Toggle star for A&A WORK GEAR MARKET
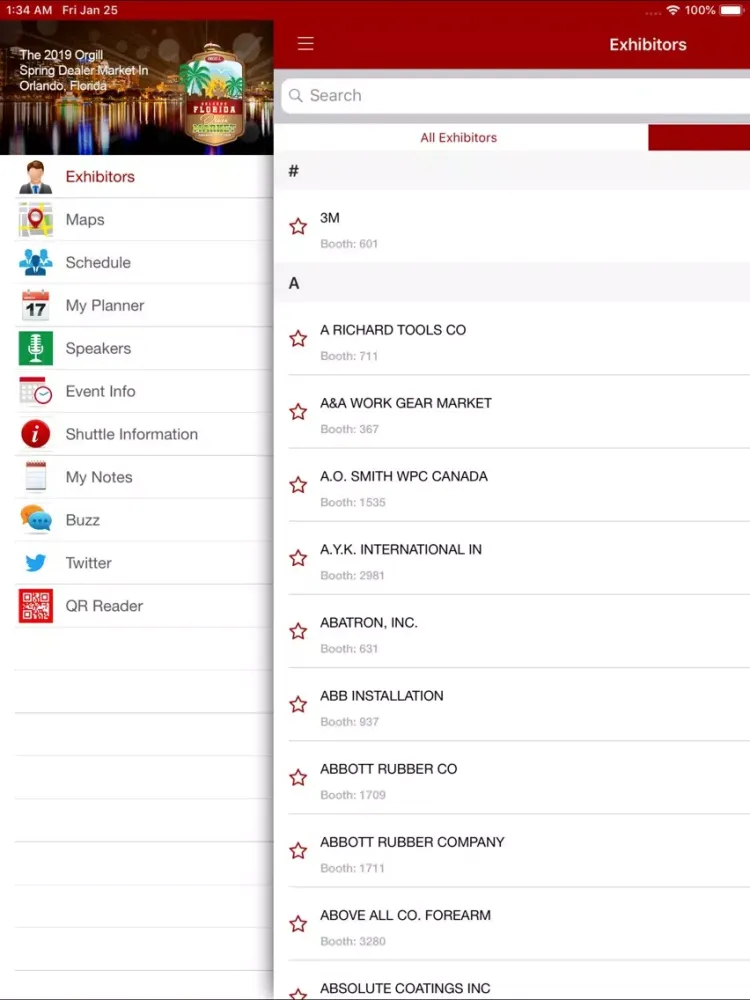 [x=298, y=411]
